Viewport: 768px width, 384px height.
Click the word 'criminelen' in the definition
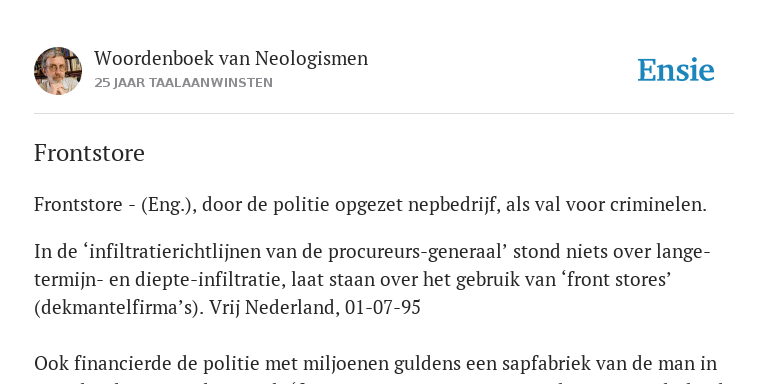[x=656, y=205]
